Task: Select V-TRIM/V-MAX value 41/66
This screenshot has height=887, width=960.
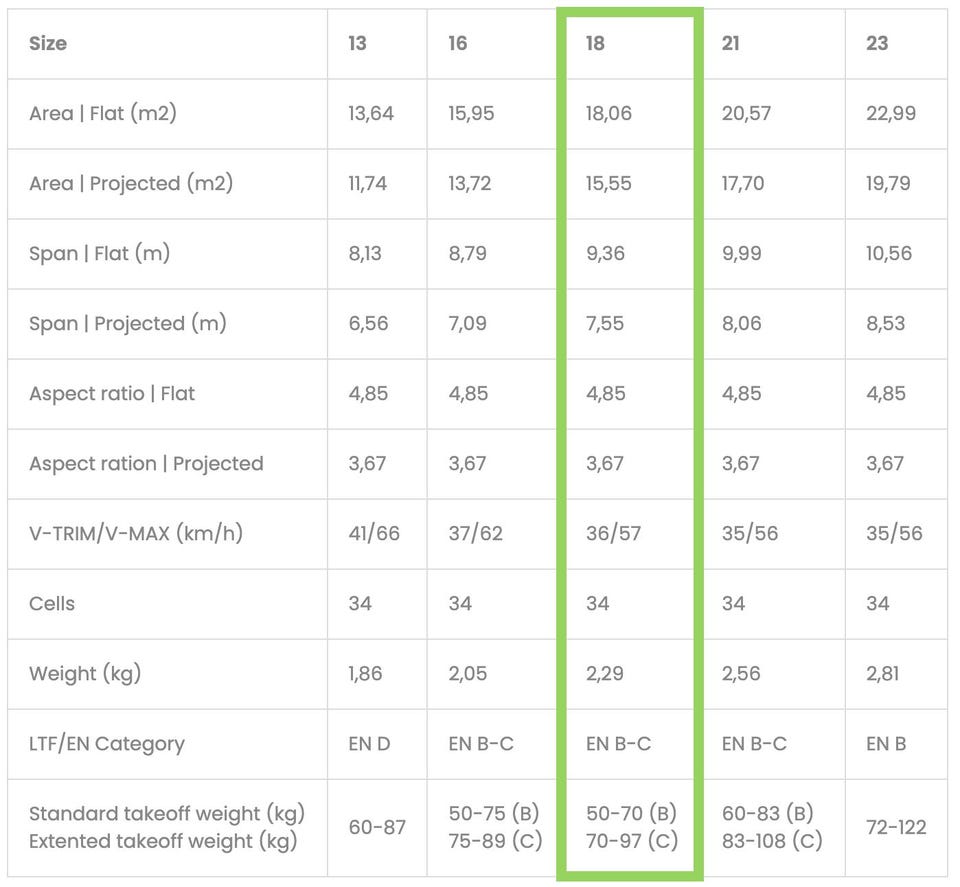Action: [374, 533]
